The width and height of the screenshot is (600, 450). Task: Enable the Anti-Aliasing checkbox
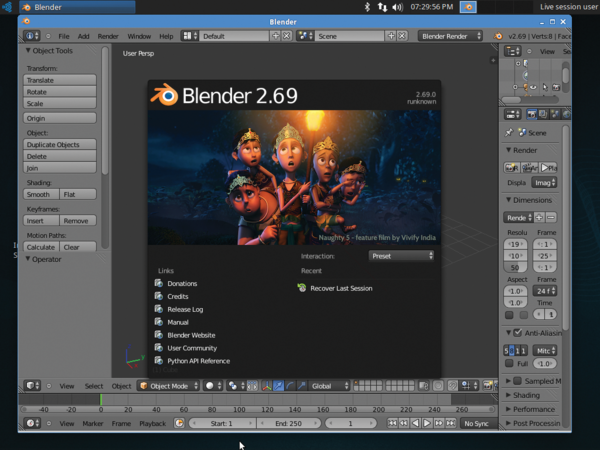[x=517, y=333]
